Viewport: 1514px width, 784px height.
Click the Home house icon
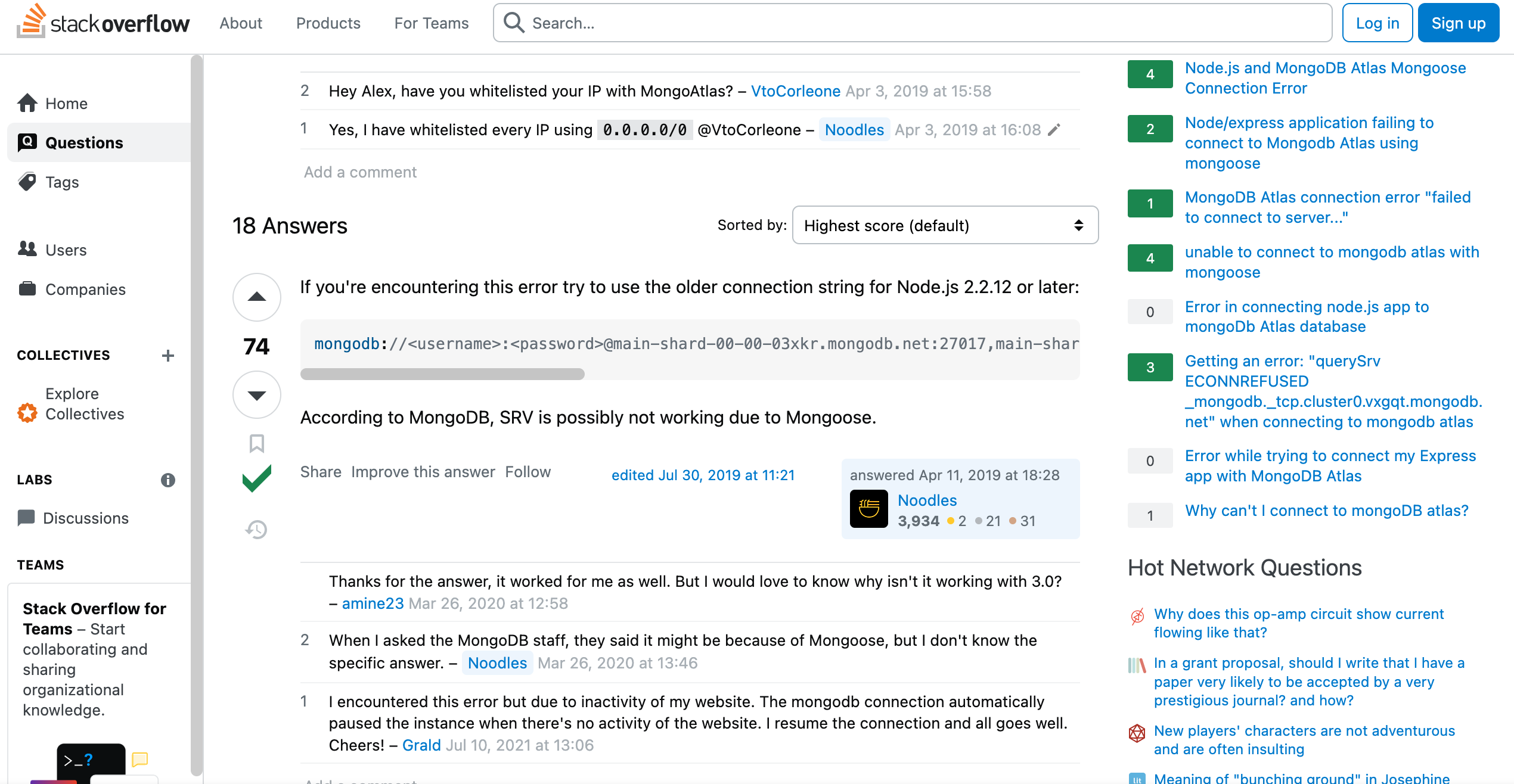tap(27, 103)
